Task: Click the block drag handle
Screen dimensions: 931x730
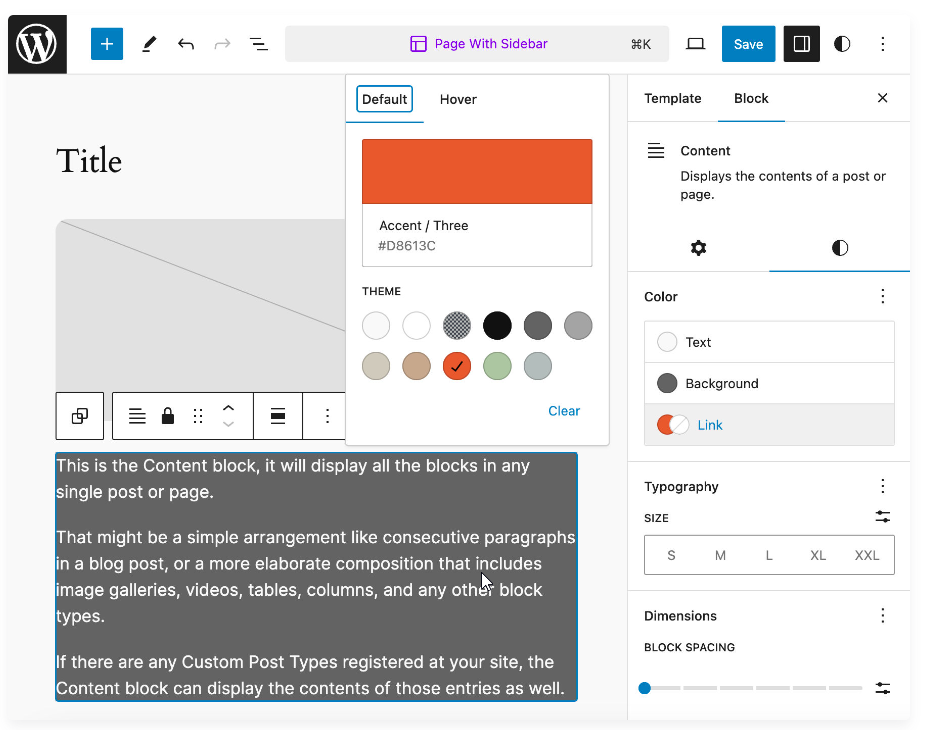Action: [x=198, y=416]
